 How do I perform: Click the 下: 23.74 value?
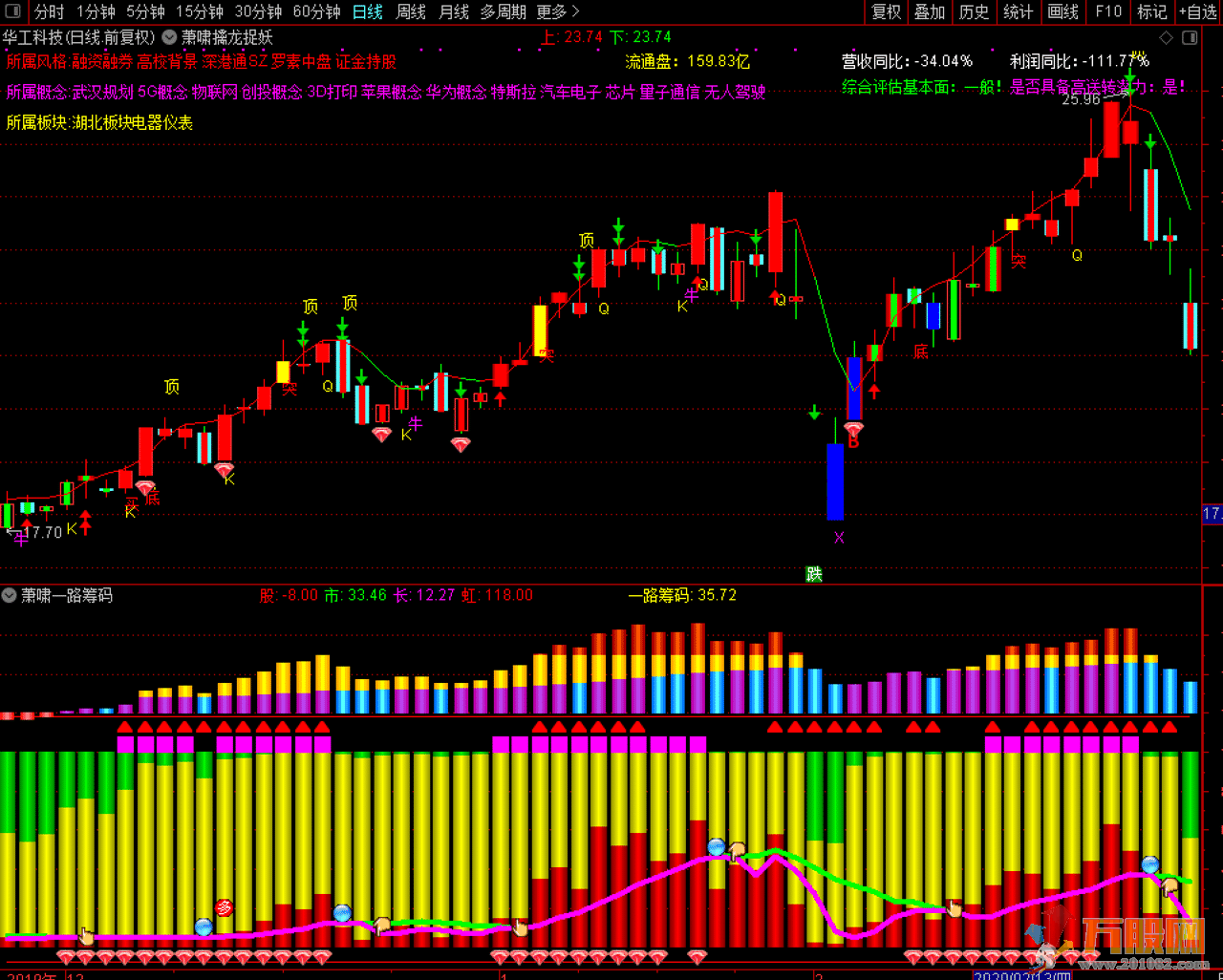coord(640,37)
